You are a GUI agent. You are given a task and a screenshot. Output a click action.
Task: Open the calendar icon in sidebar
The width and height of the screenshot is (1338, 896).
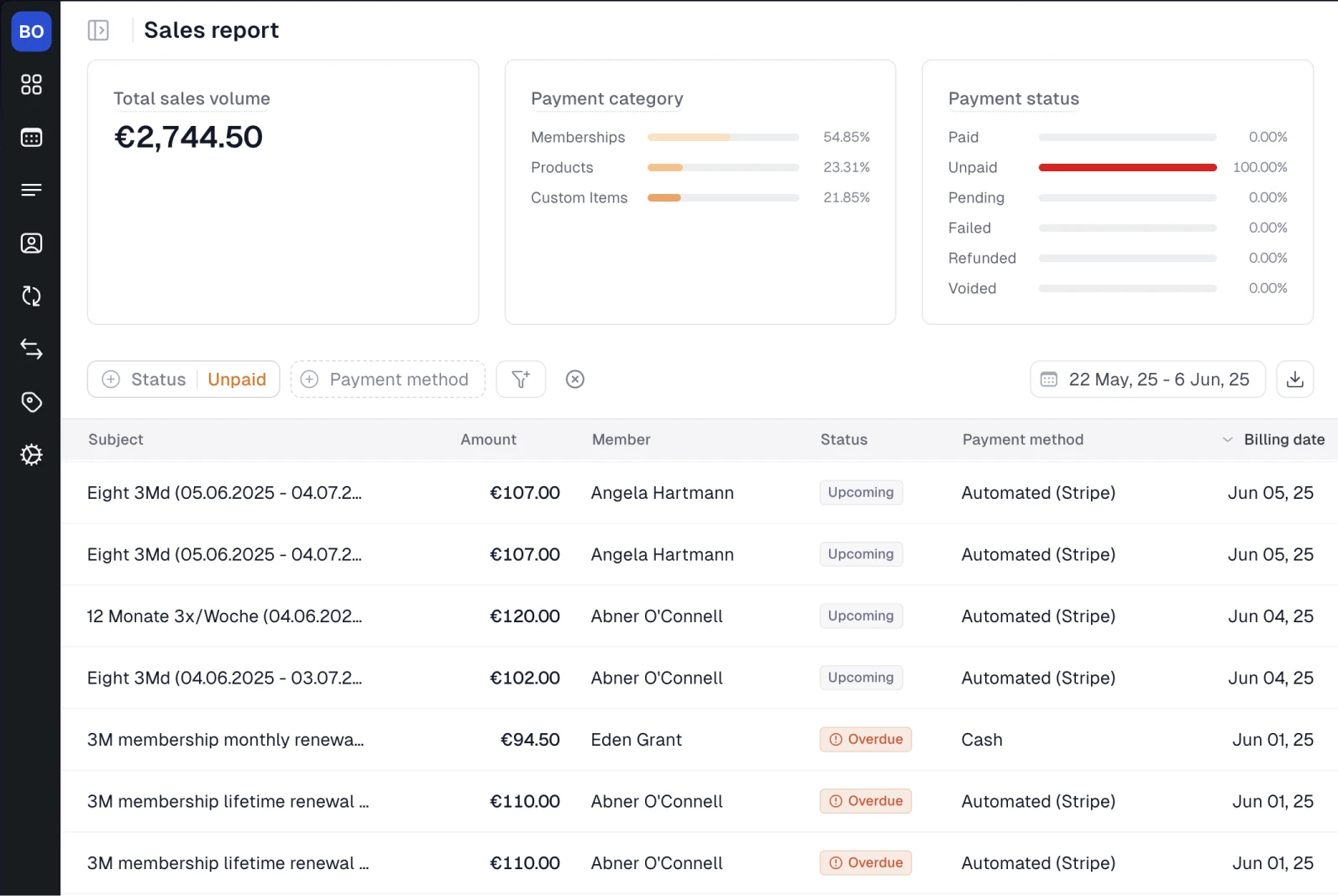pyautogui.click(x=31, y=138)
